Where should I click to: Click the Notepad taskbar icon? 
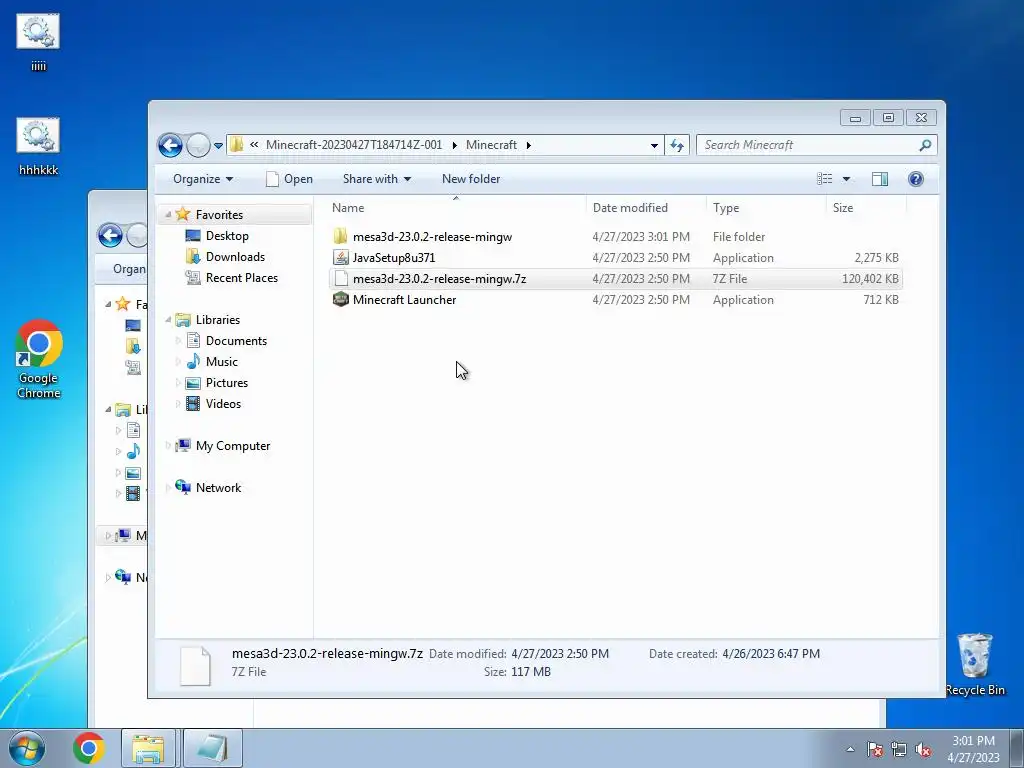(x=212, y=748)
